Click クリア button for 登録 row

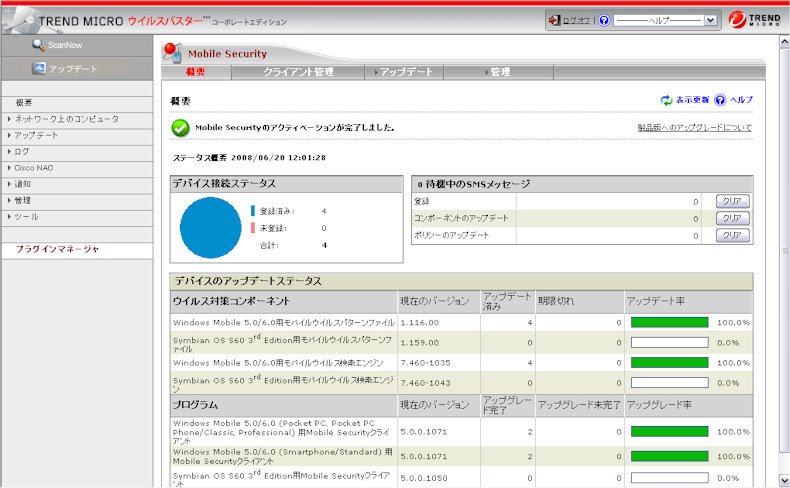pos(733,201)
